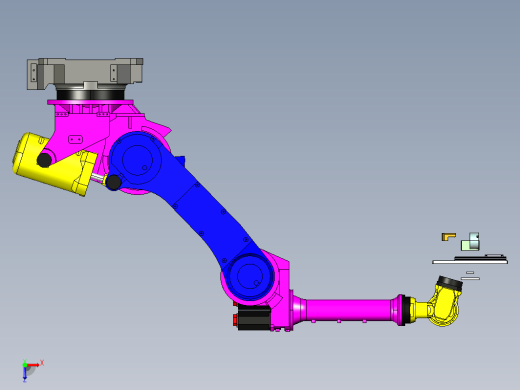Select the gray mounting base at top
This screenshot has height=390, width=520.
click(85, 73)
